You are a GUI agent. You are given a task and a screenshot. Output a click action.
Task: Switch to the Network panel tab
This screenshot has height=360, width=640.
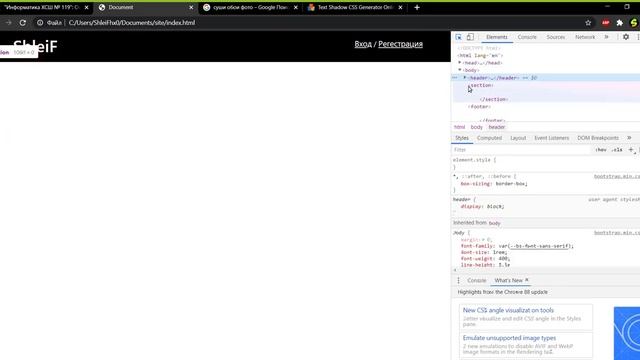[585, 37]
